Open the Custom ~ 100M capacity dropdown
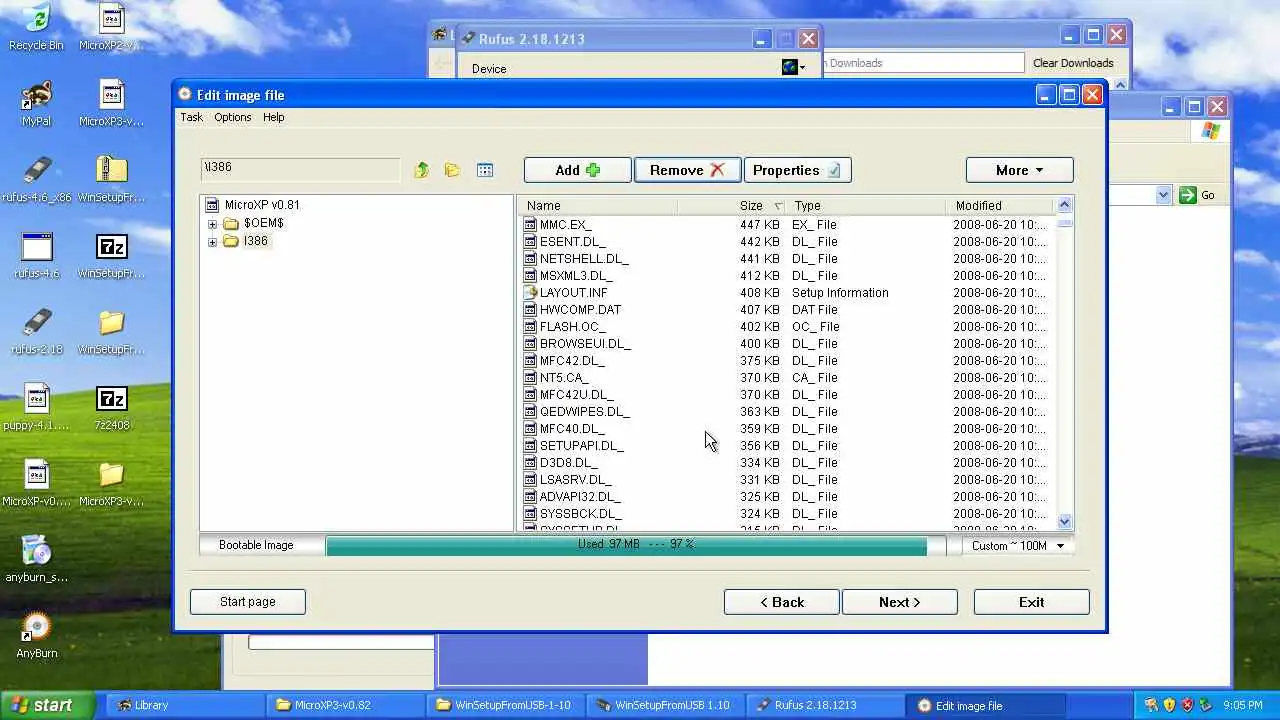The width and height of the screenshot is (1280, 720). (x=1018, y=546)
